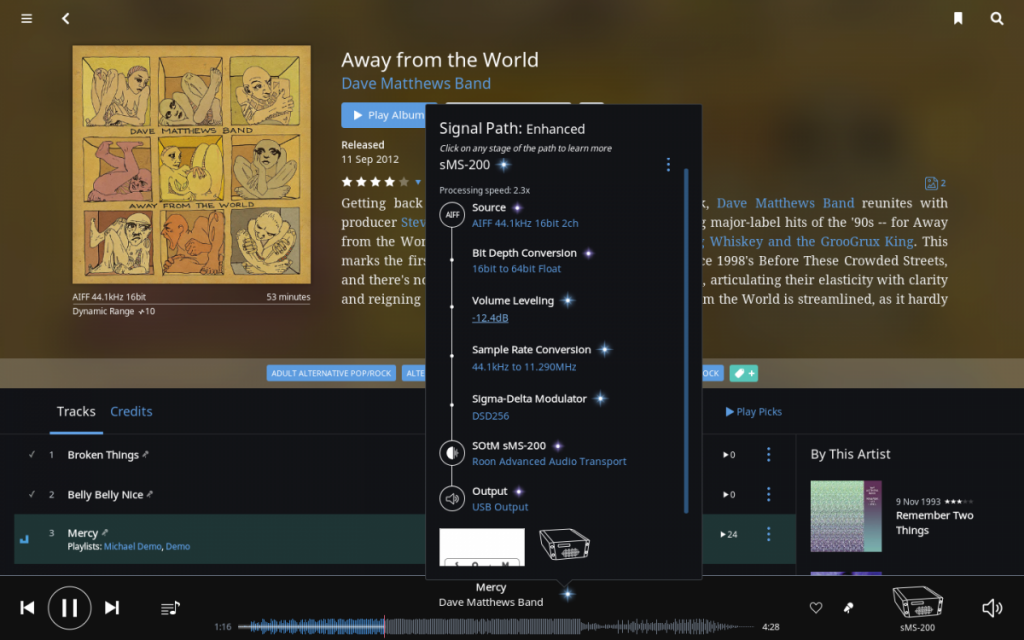Click the 44.1kHz to 11.290MHz detail
1024x640 pixels.
pyautogui.click(x=524, y=367)
